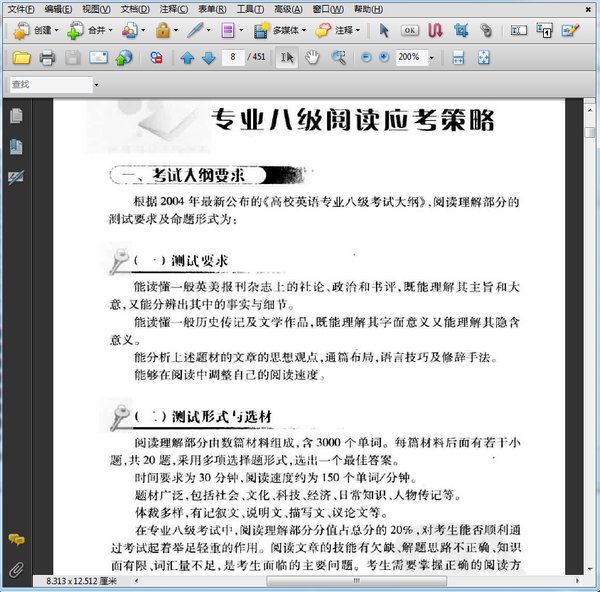Click the upload globe icon
Viewport: 600px width, 592px height.
pos(124,58)
